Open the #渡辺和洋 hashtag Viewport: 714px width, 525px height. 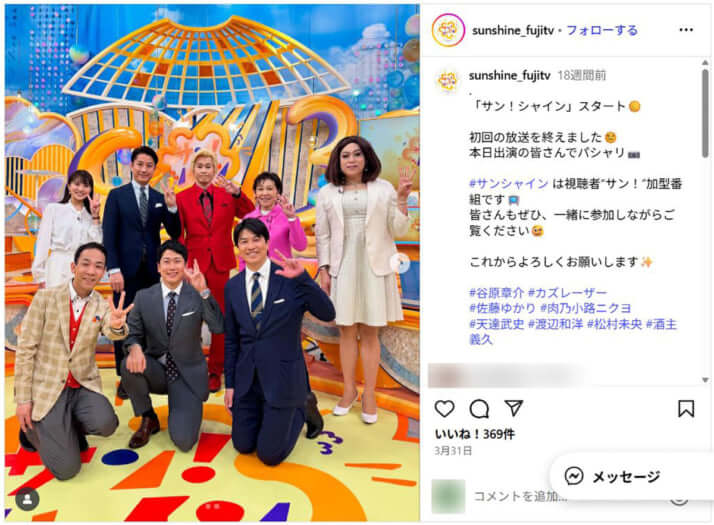coord(556,324)
